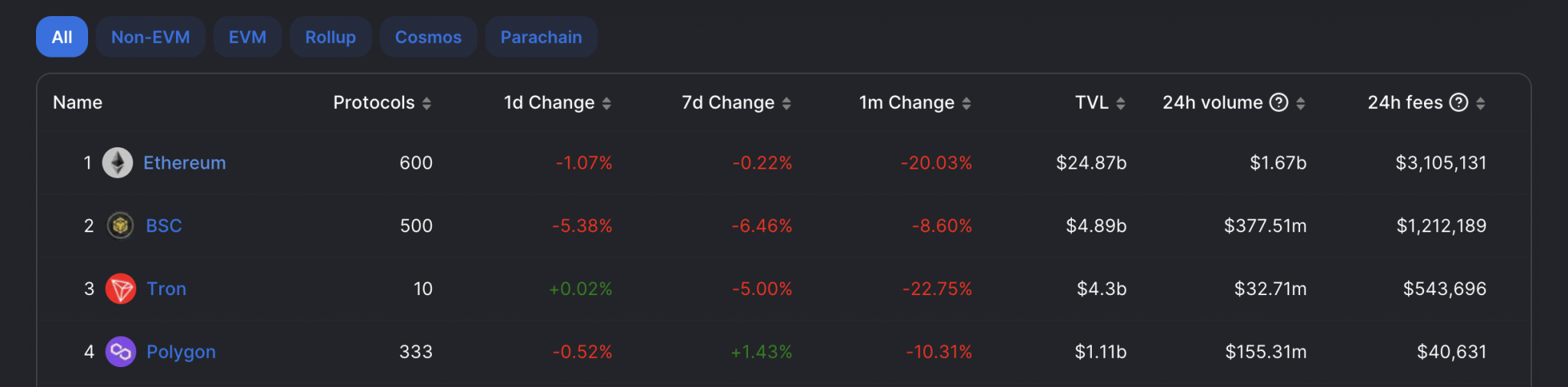Open the 24h volume help icon
The height and width of the screenshot is (387, 1568).
(x=1279, y=103)
